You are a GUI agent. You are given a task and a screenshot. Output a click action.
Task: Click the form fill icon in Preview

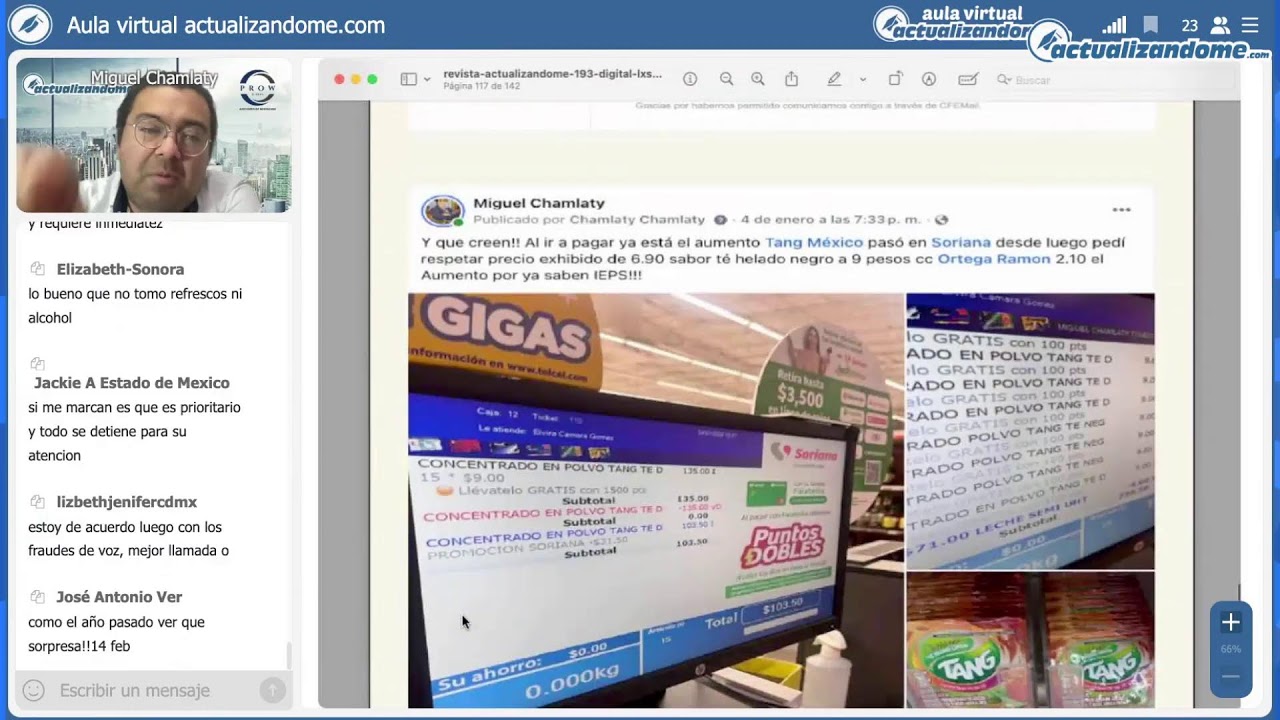[x=968, y=79]
